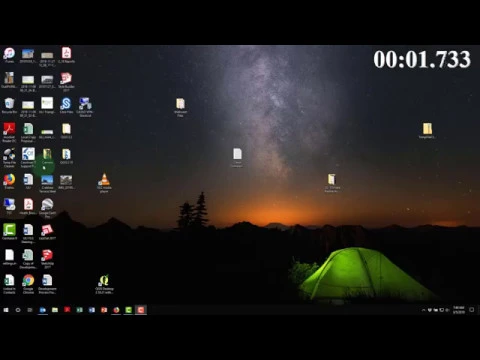
Task: Launch Acrobat Reader DC from desktop
Action: [9, 132]
